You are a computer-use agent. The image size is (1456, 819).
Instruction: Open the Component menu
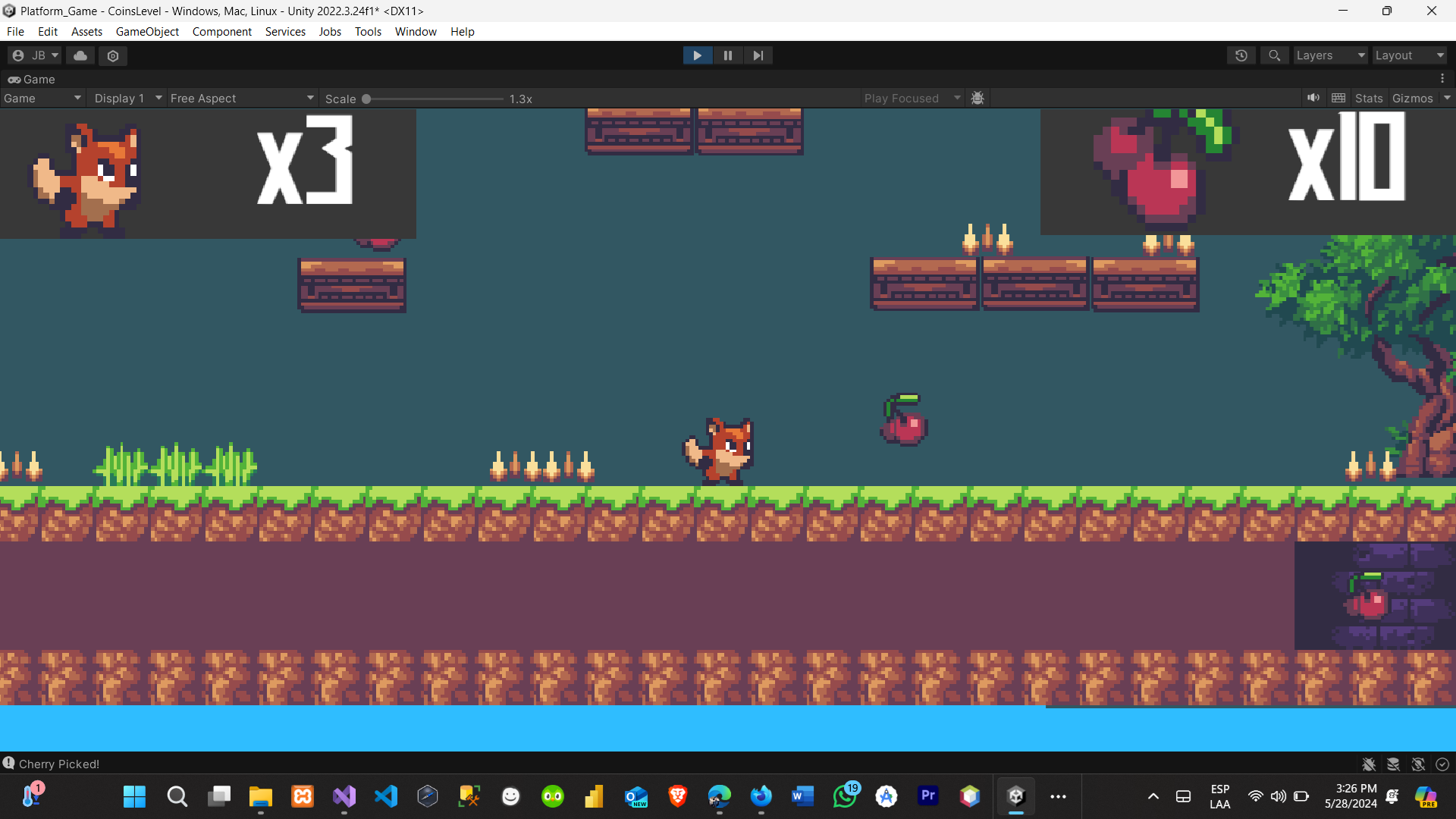point(222,31)
